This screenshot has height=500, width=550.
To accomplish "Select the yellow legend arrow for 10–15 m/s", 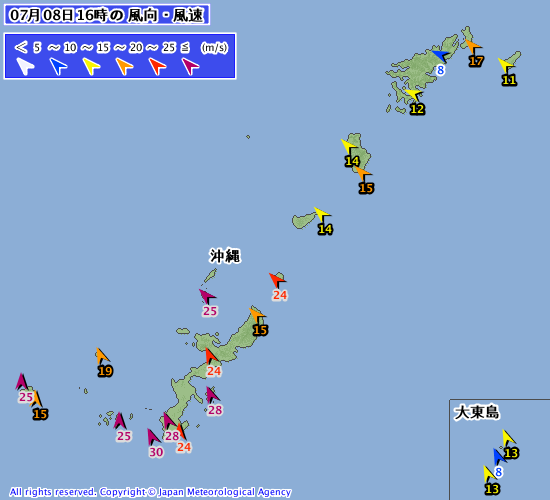I will click(91, 66).
